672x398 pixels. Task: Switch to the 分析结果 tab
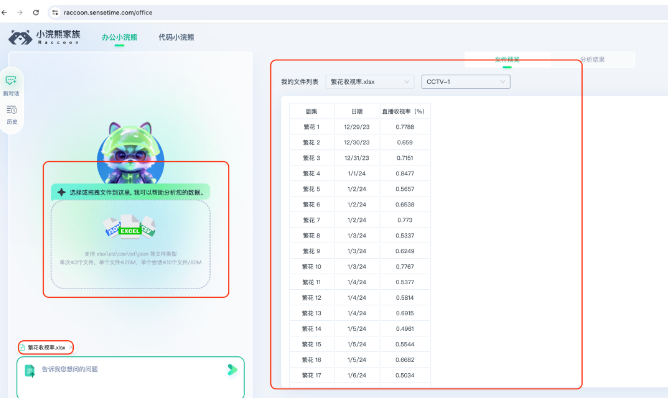[592, 60]
